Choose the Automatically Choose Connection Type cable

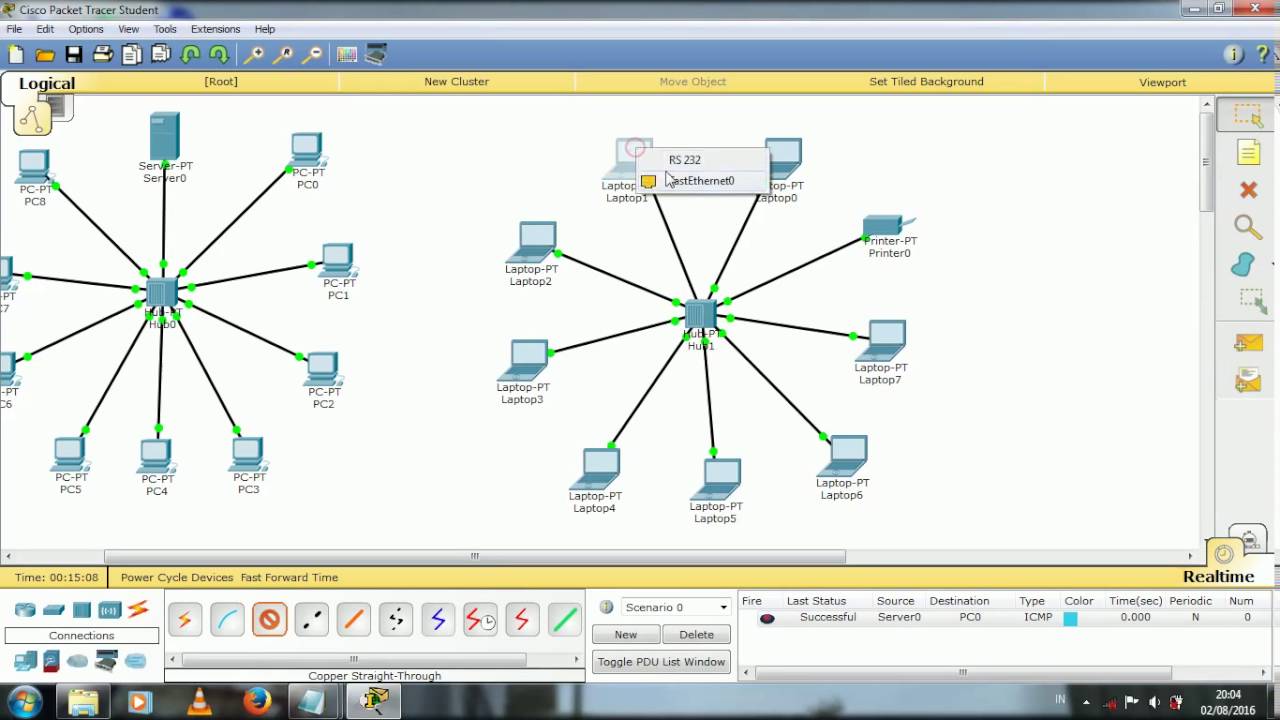[185, 620]
